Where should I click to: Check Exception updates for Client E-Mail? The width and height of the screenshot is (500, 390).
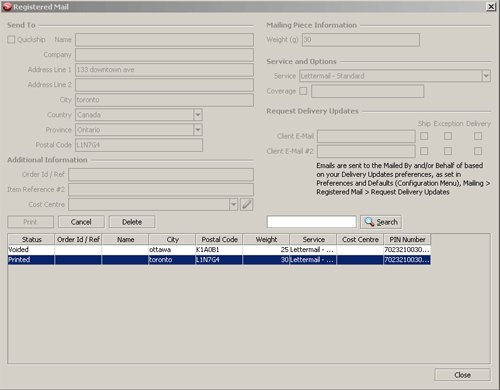click(448, 136)
